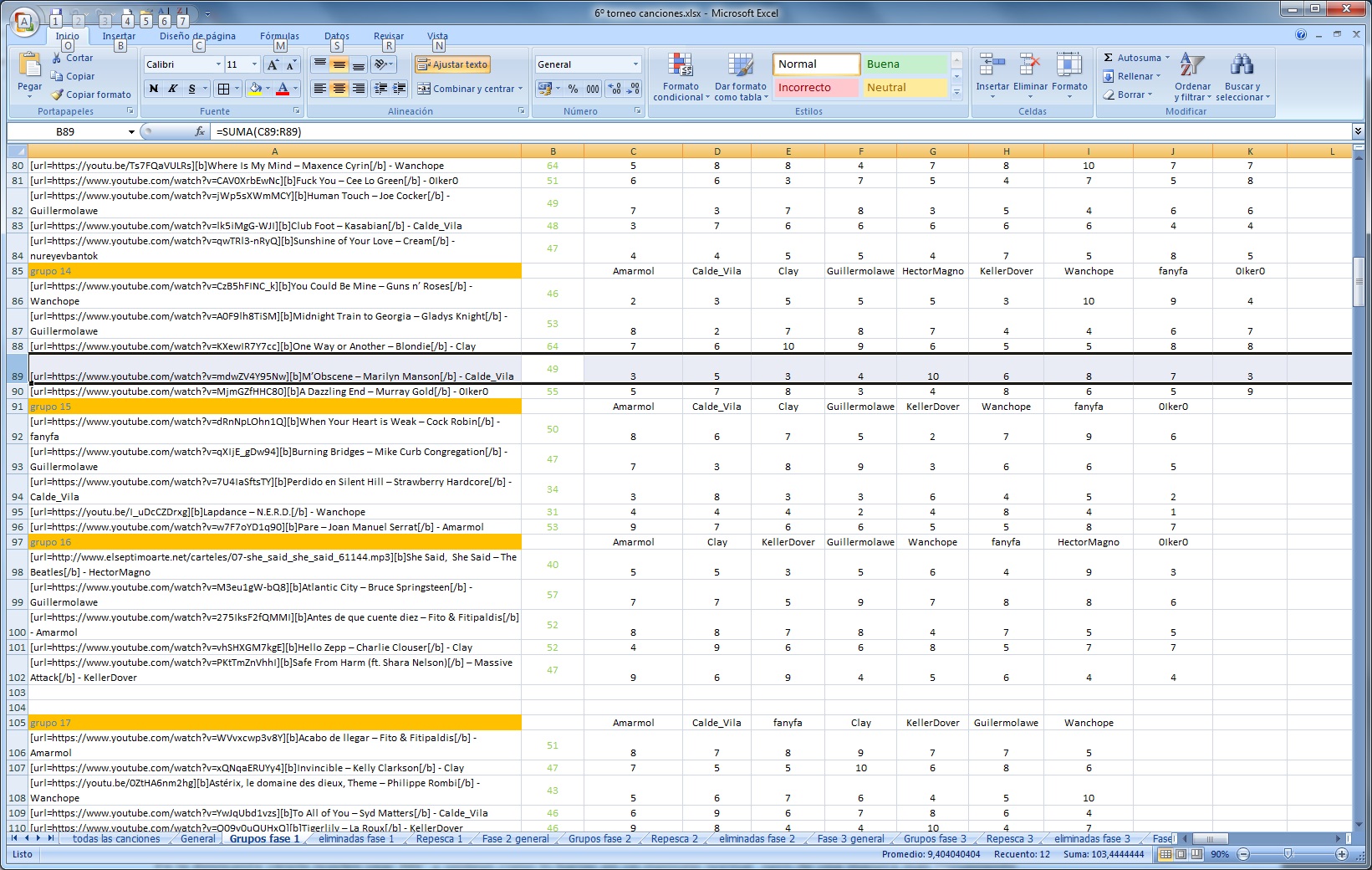
Task: Align text to top
Action: [320, 64]
